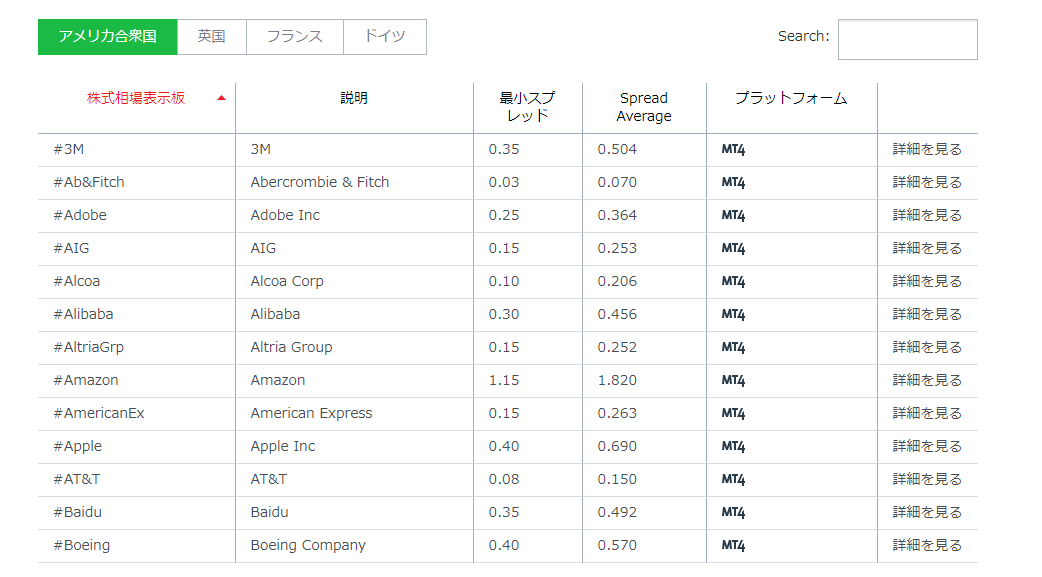Image resolution: width=1042 pixels, height=577 pixels.
Task: Click MT4 icon in Abercrombie & Fitch row
Action: coord(733,182)
